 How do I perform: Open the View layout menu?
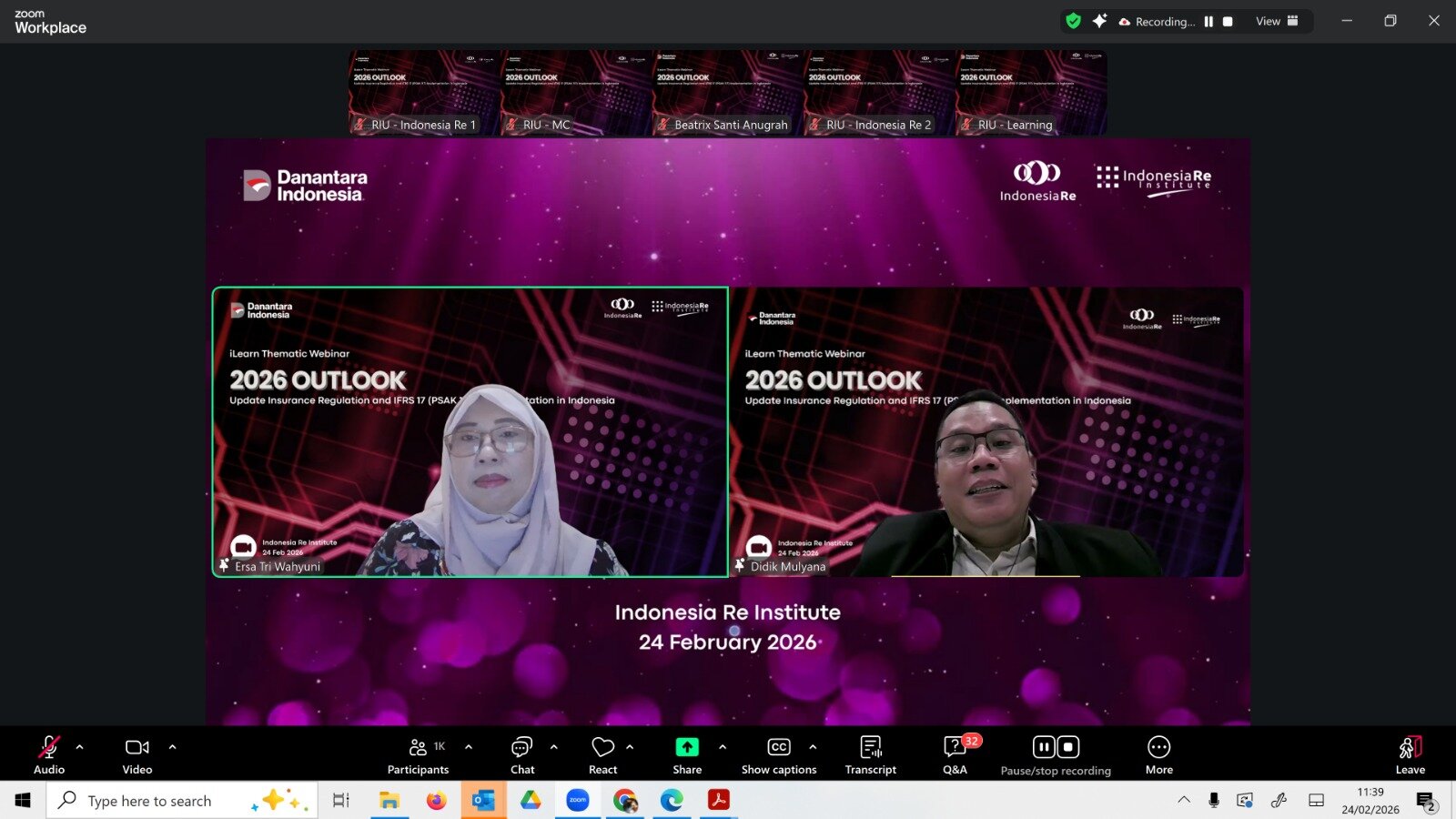click(x=1277, y=21)
